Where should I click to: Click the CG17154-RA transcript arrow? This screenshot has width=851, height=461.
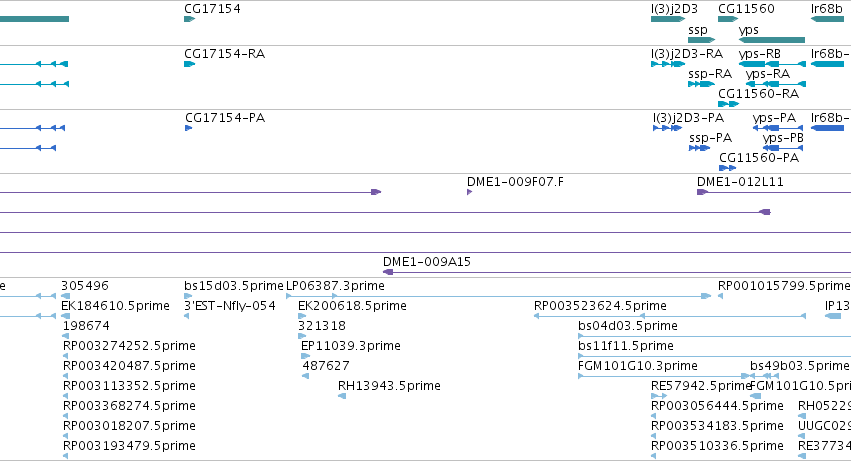[189, 64]
